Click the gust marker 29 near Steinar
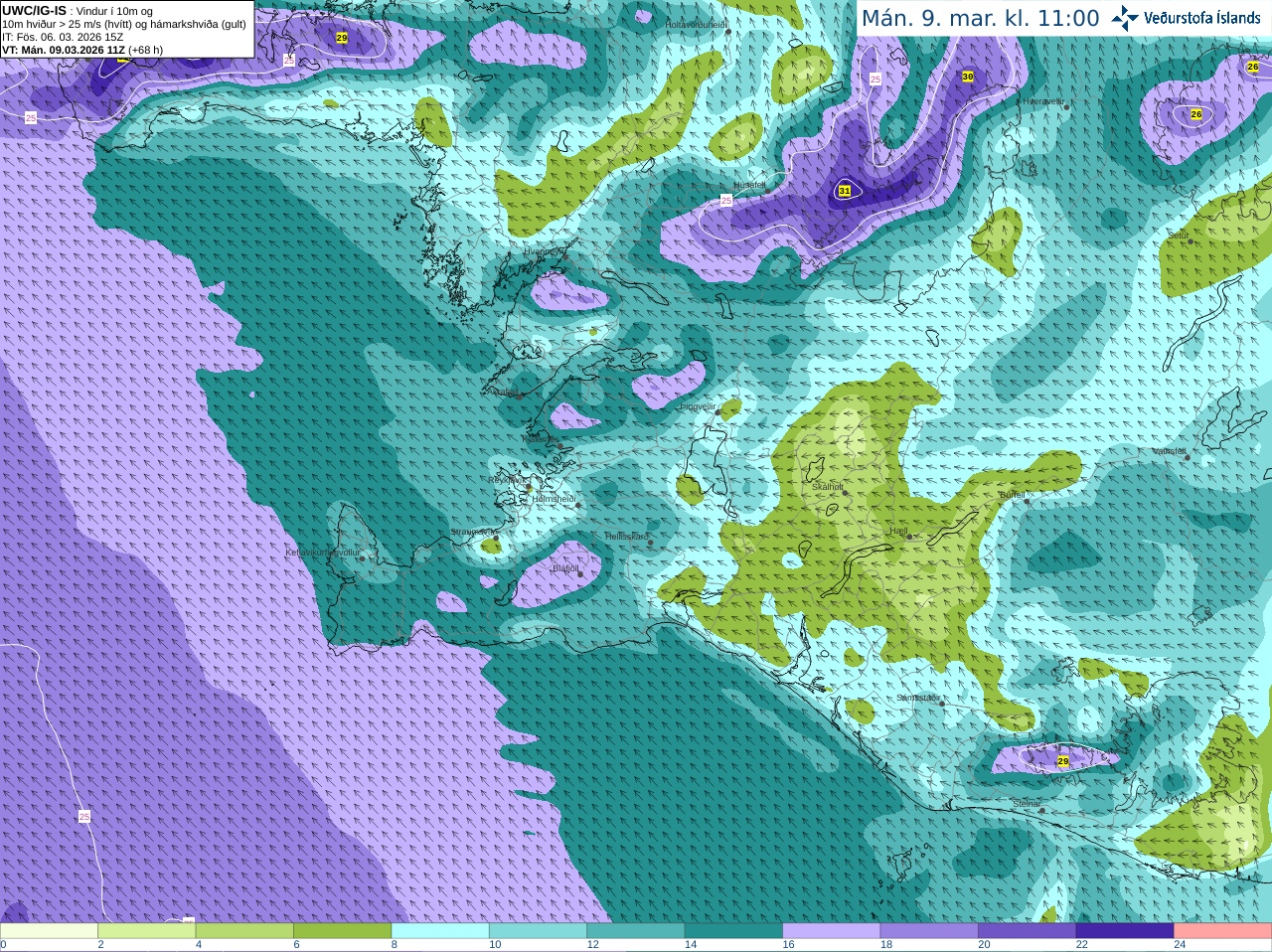Viewport: 1272px width, 952px height. pos(1063,761)
